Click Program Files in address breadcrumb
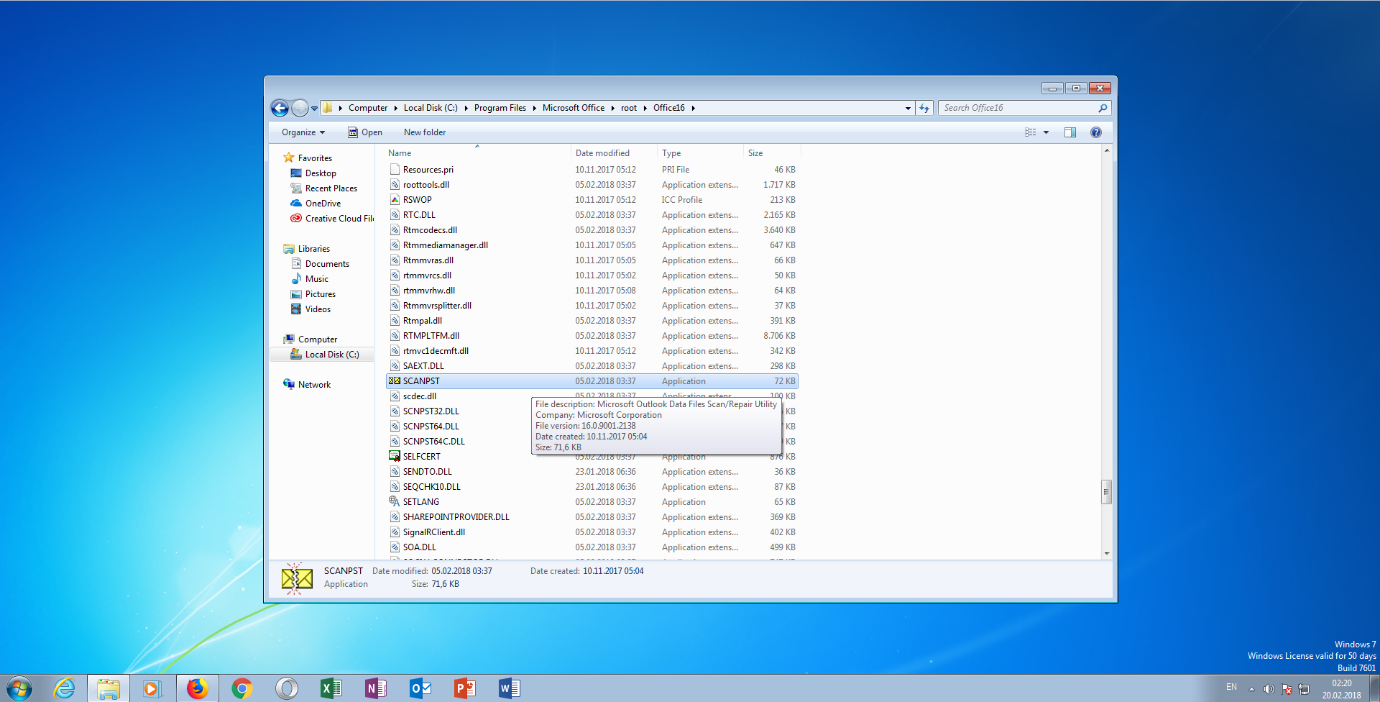The height and width of the screenshot is (702, 1380). [x=499, y=108]
